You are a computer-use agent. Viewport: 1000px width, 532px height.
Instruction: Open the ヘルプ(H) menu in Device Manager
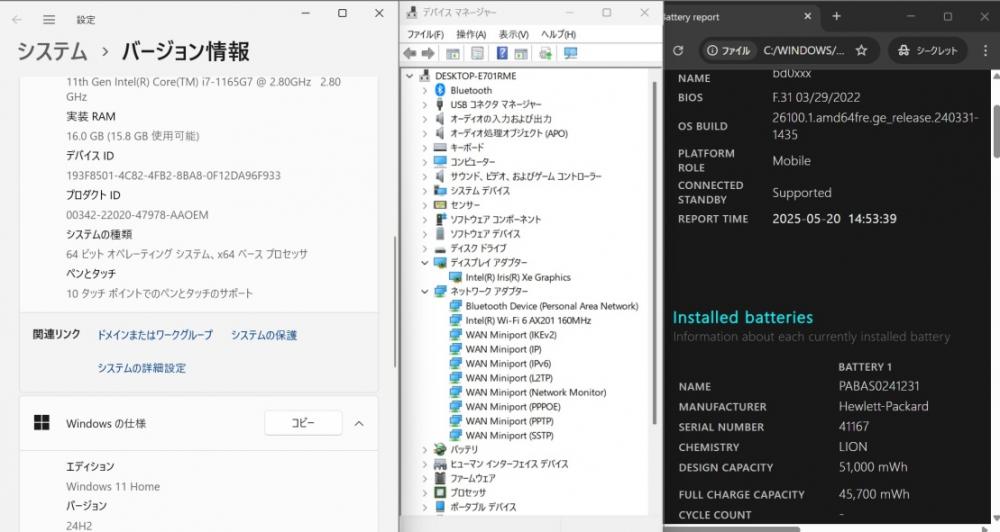(559, 34)
